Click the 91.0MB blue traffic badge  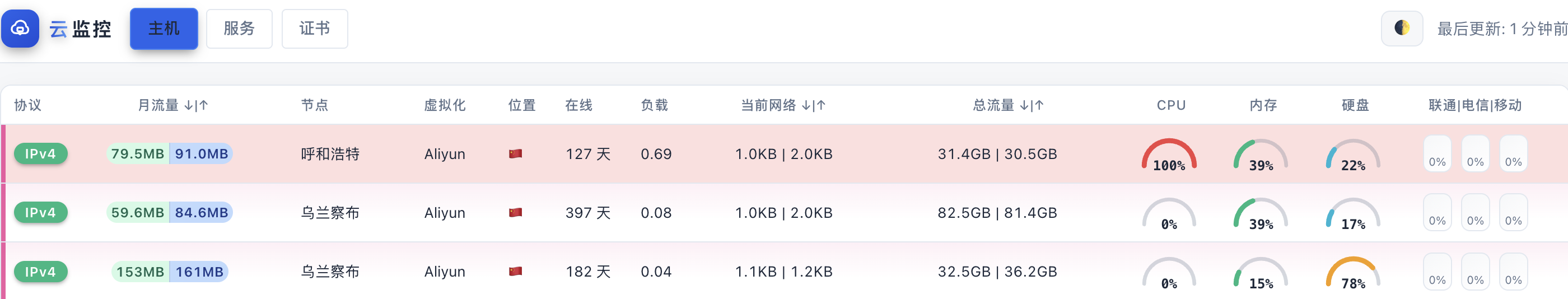pos(202,154)
